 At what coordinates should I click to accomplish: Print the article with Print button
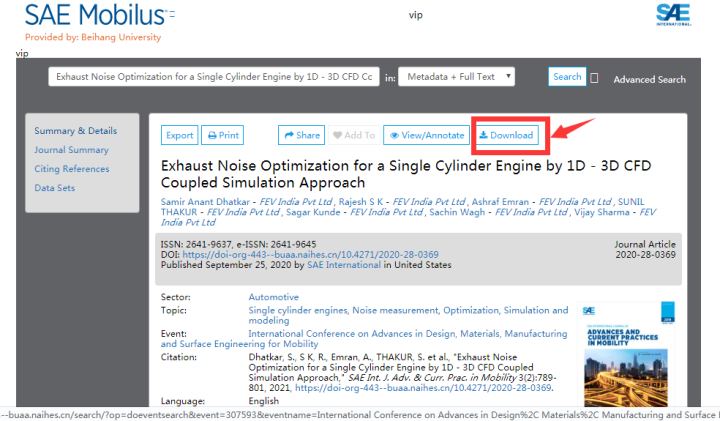tap(223, 135)
